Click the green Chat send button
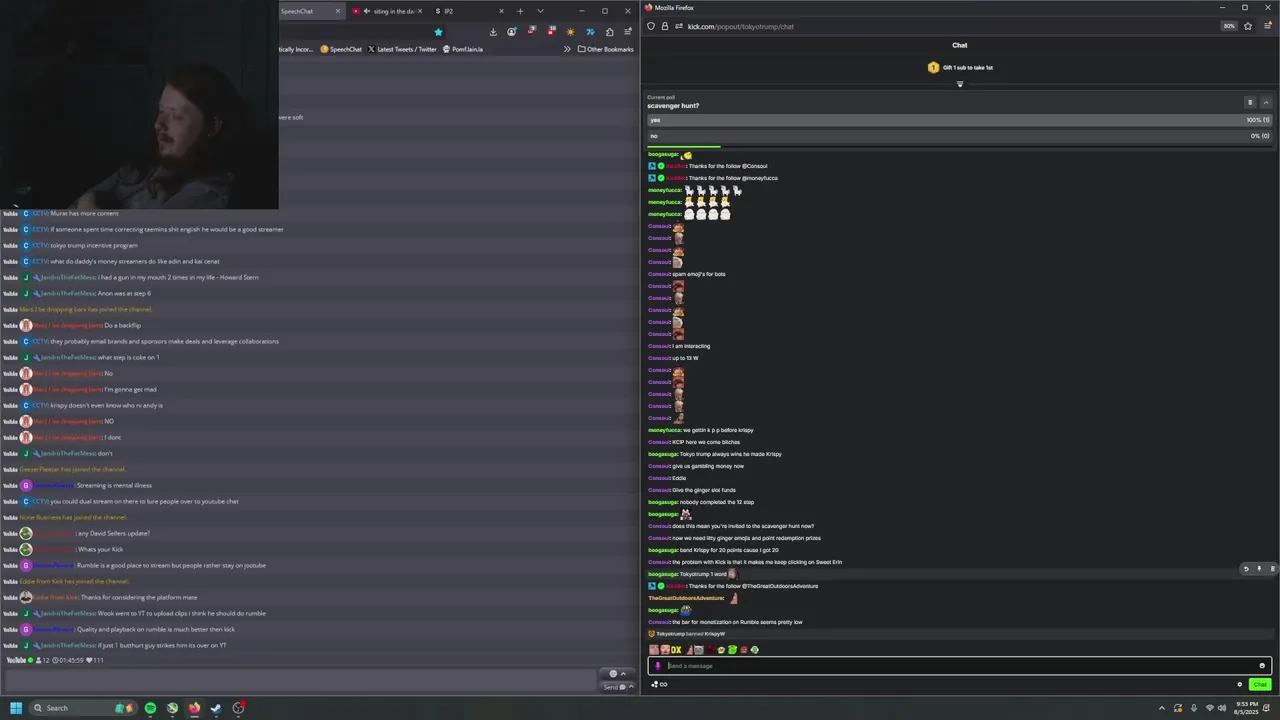The width and height of the screenshot is (1280, 720). (1260, 685)
